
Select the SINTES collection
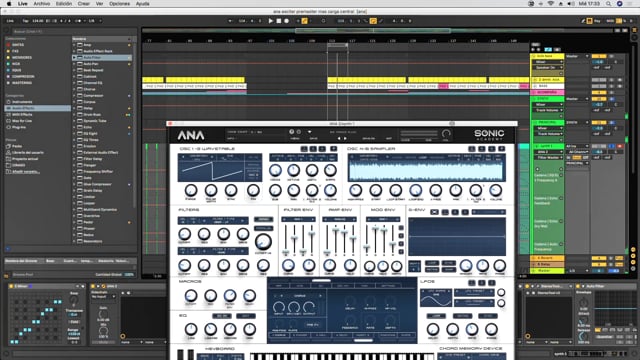click(18, 45)
